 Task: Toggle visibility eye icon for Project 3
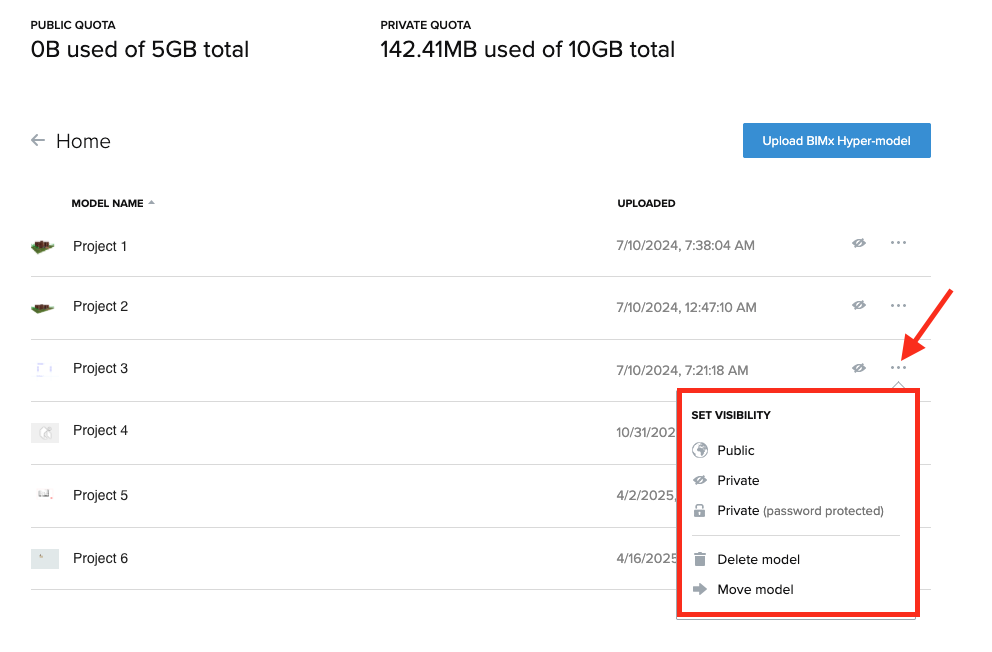[x=859, y=368]
